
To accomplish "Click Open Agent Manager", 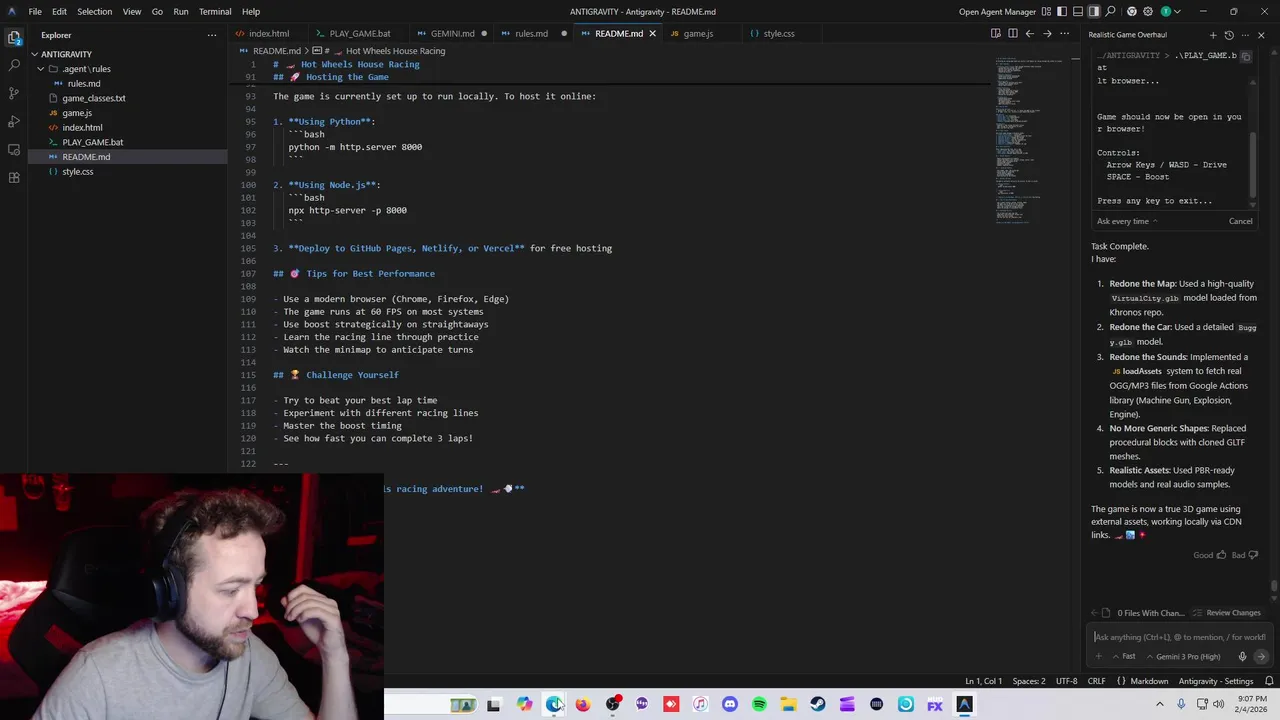I will 997,12.
